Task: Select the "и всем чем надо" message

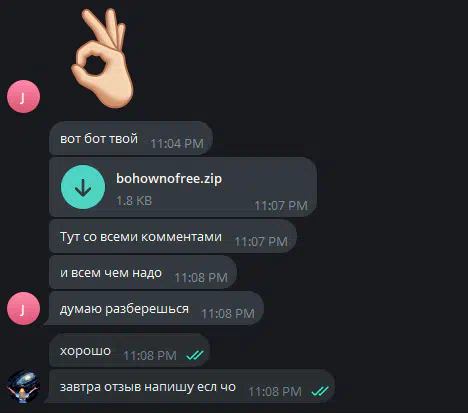Action: pyautogui.click(x=143, y=272)
